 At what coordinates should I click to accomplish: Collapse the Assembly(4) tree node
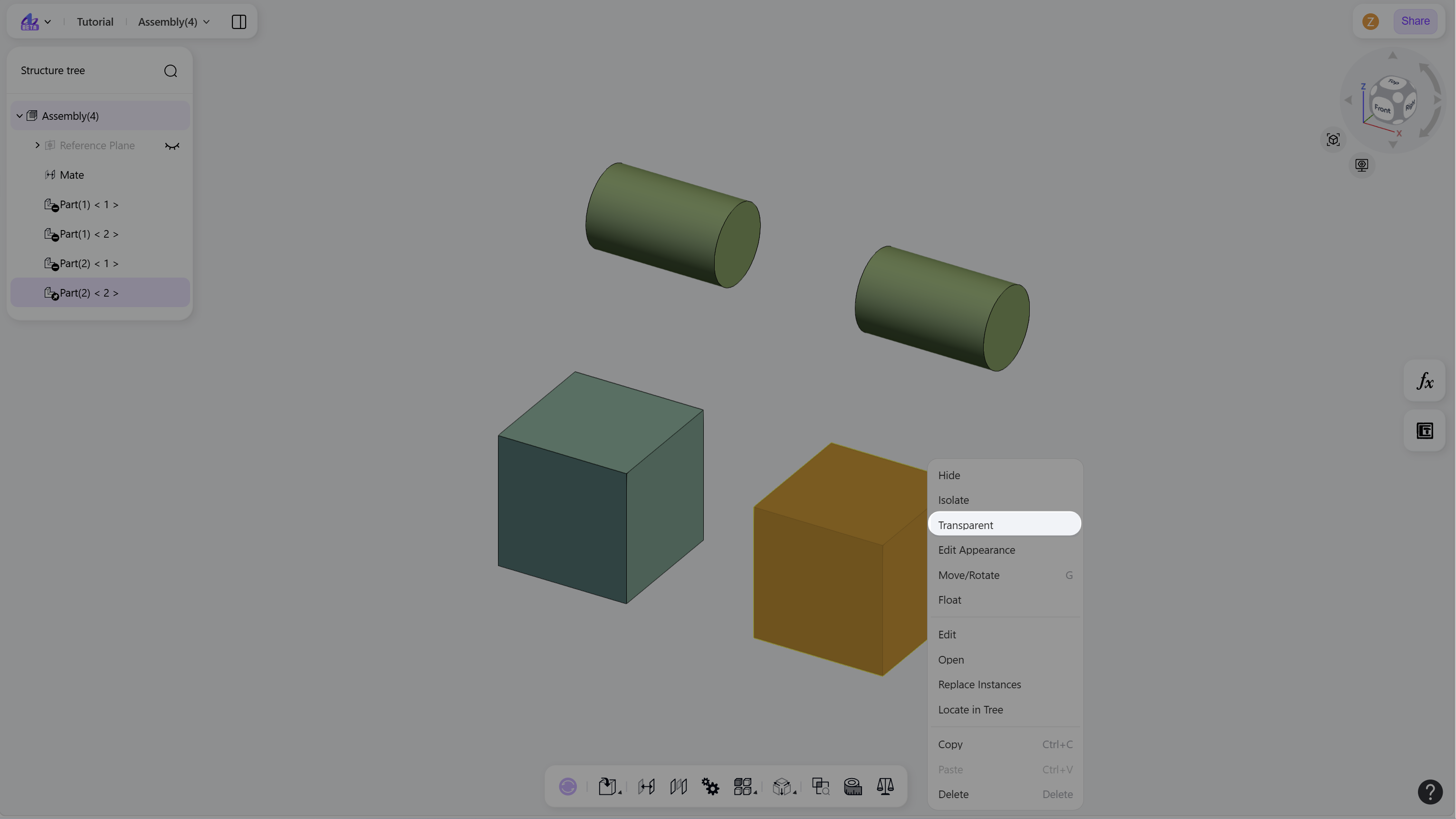(19, 116)
